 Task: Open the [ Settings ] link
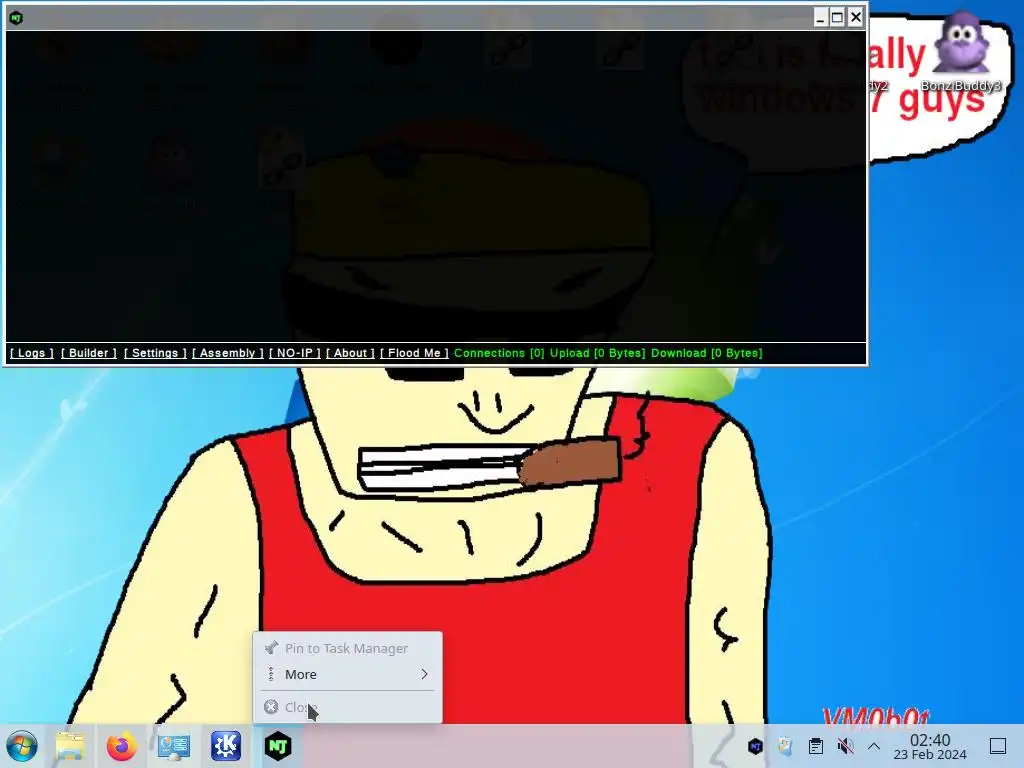(x=155, y=353)
